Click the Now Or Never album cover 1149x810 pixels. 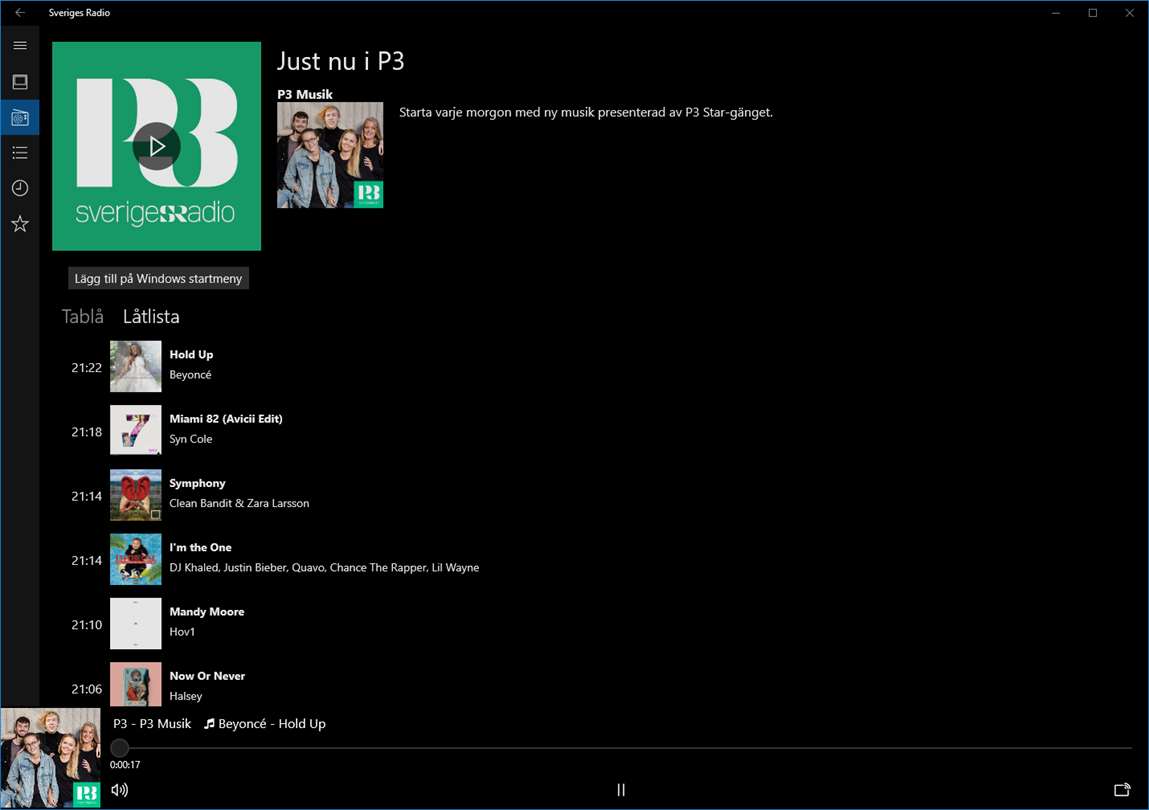136,684
